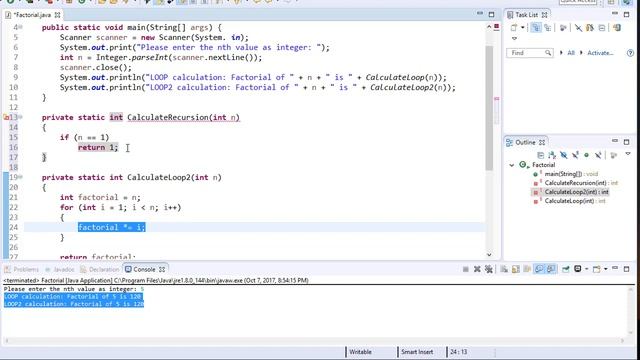
Task: Select the Task List tab
Action: [527, 15]
